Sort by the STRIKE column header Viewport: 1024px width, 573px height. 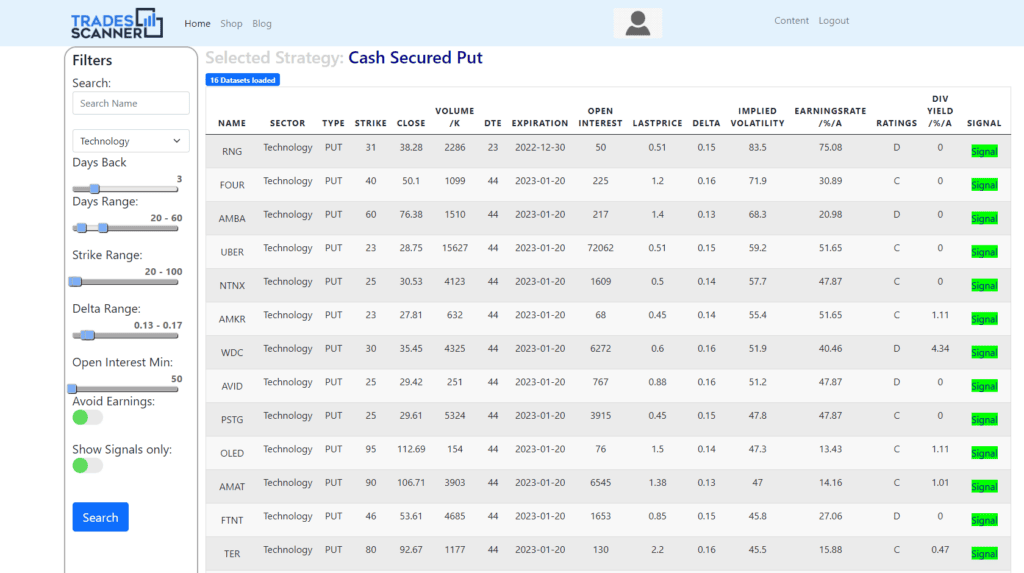[370, 123]
